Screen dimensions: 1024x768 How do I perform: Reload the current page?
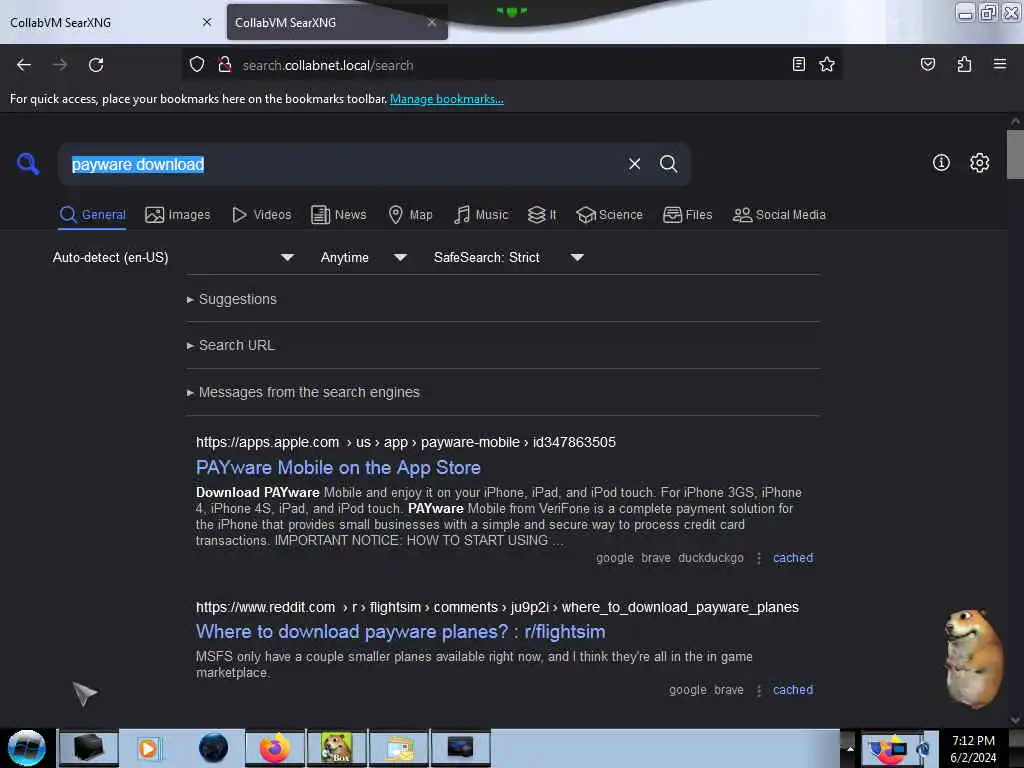(96, 65)
